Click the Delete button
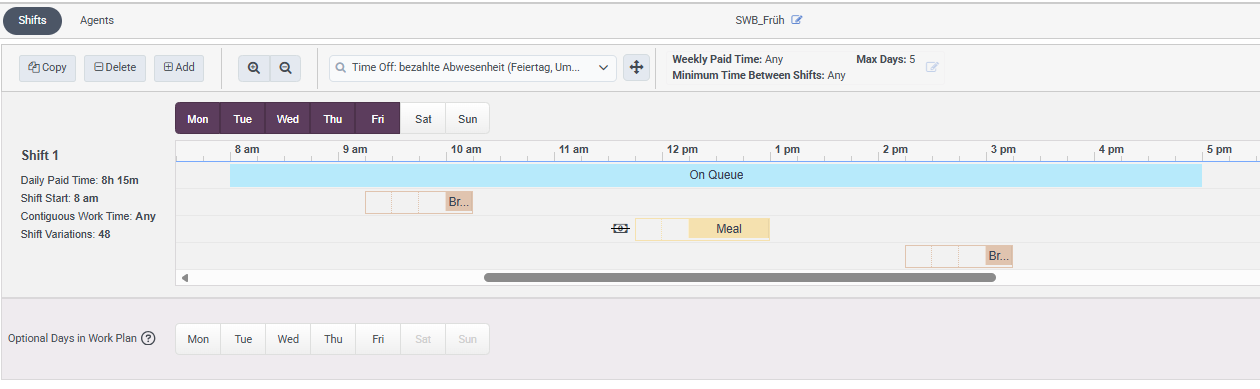Image resolution: width=1260 pixels, height=389 pixels. tap(115, 68)
